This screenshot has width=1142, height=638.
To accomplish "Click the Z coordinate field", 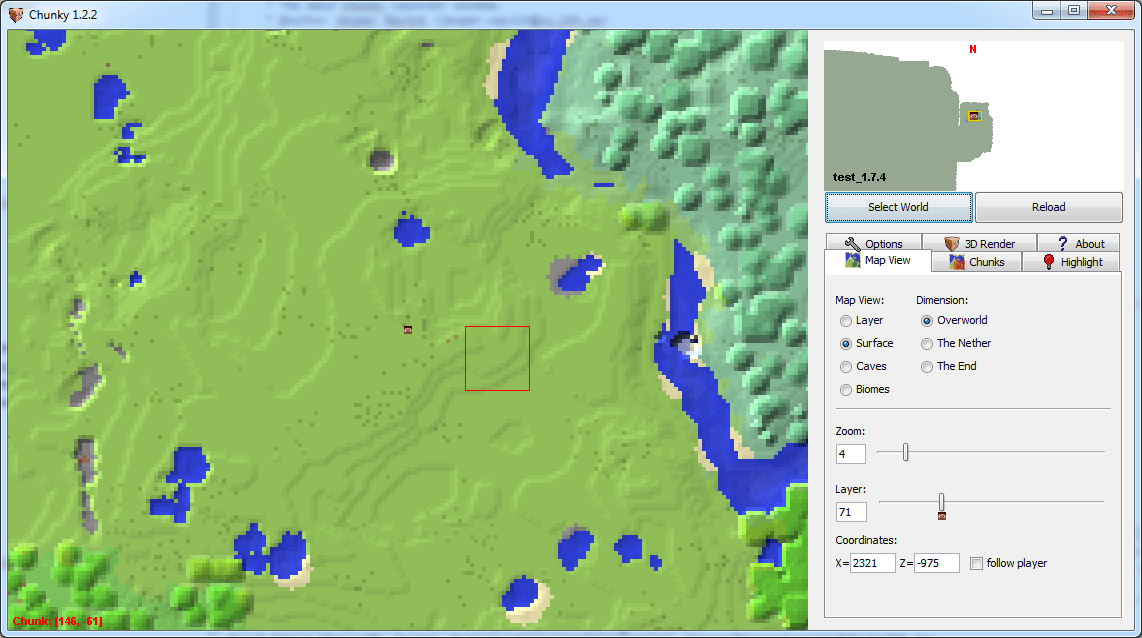I will point(937,563).
